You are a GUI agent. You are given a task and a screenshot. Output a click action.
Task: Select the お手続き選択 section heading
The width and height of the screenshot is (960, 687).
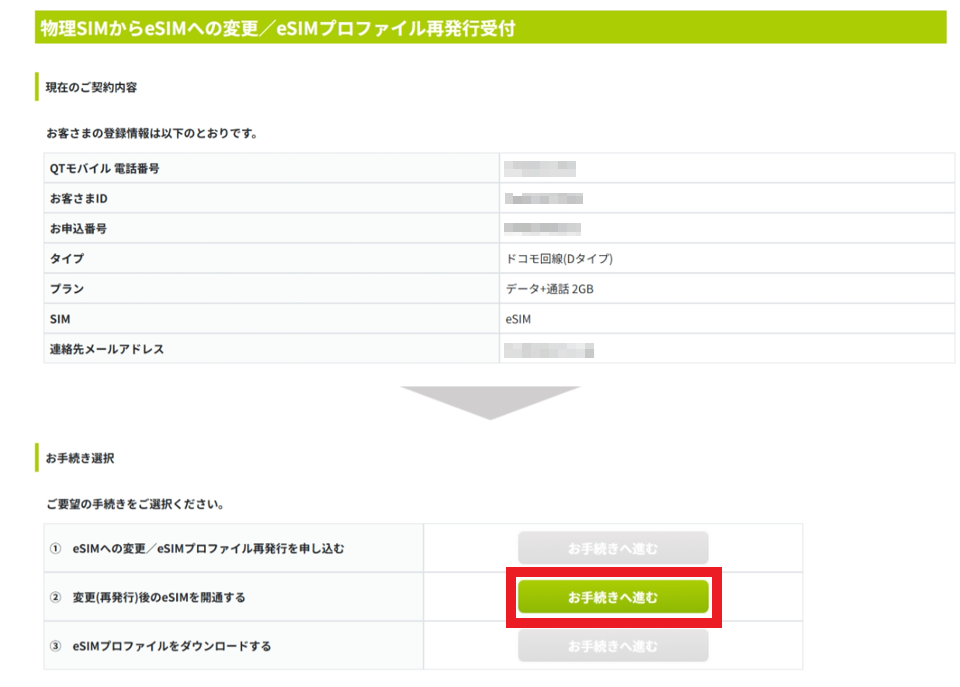(80, 458)
